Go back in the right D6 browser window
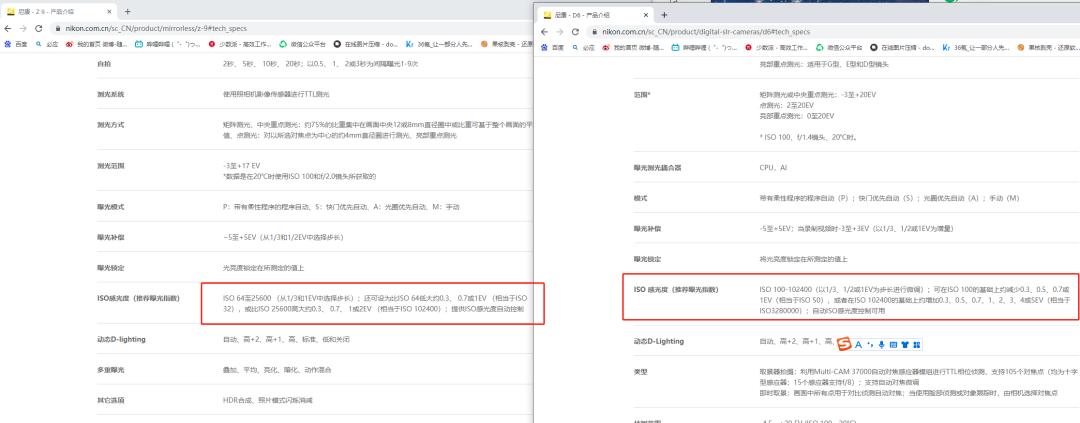Screen dimensions: 1080x423 pos(545,32)
